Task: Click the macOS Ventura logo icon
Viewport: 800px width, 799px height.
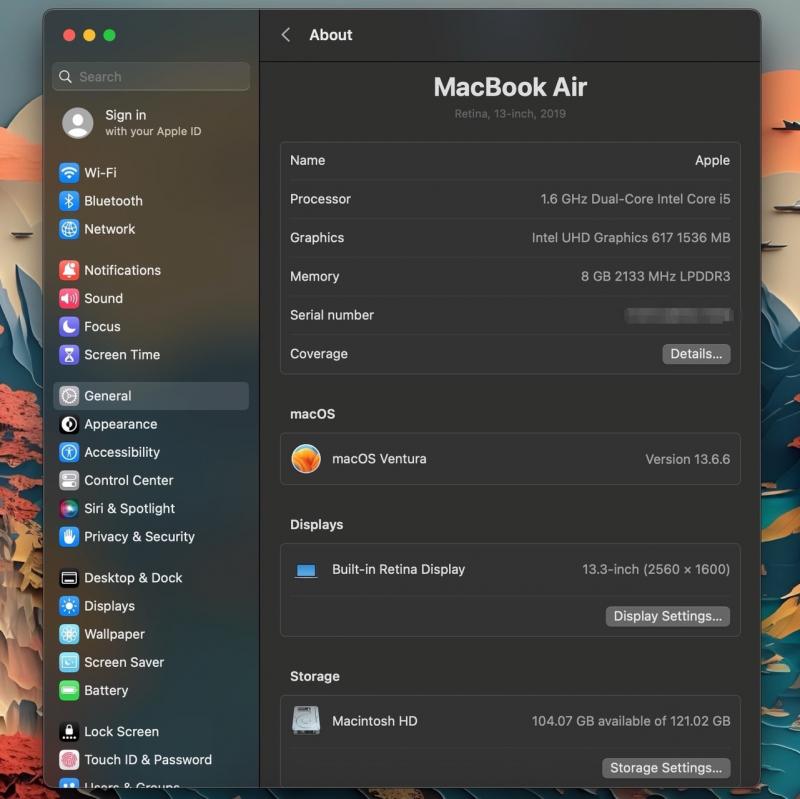Action: 306,459
